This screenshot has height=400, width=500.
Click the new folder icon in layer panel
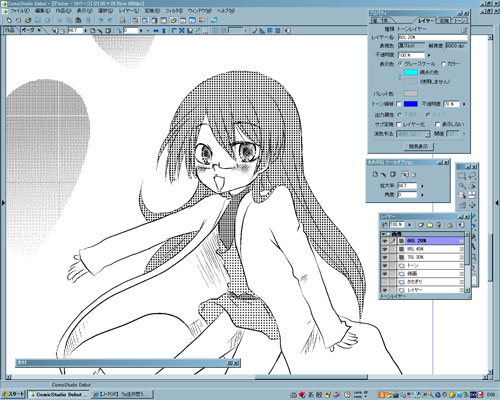click(430, 225)
